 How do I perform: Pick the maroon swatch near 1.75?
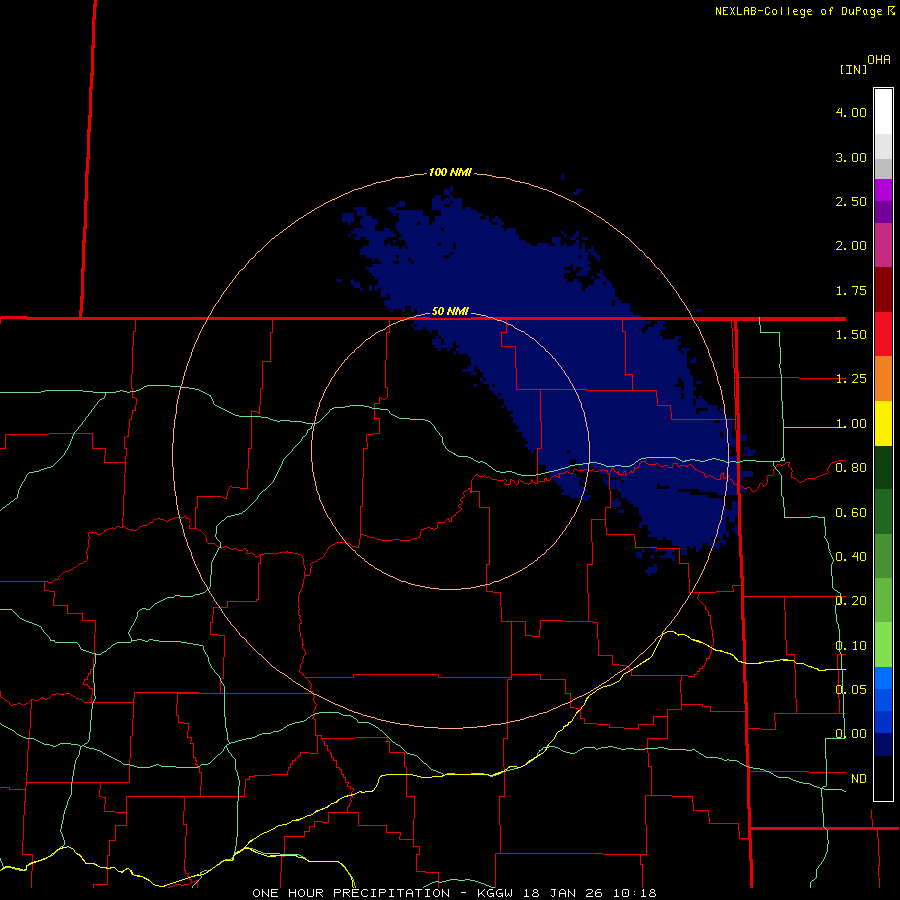[883, 290]
